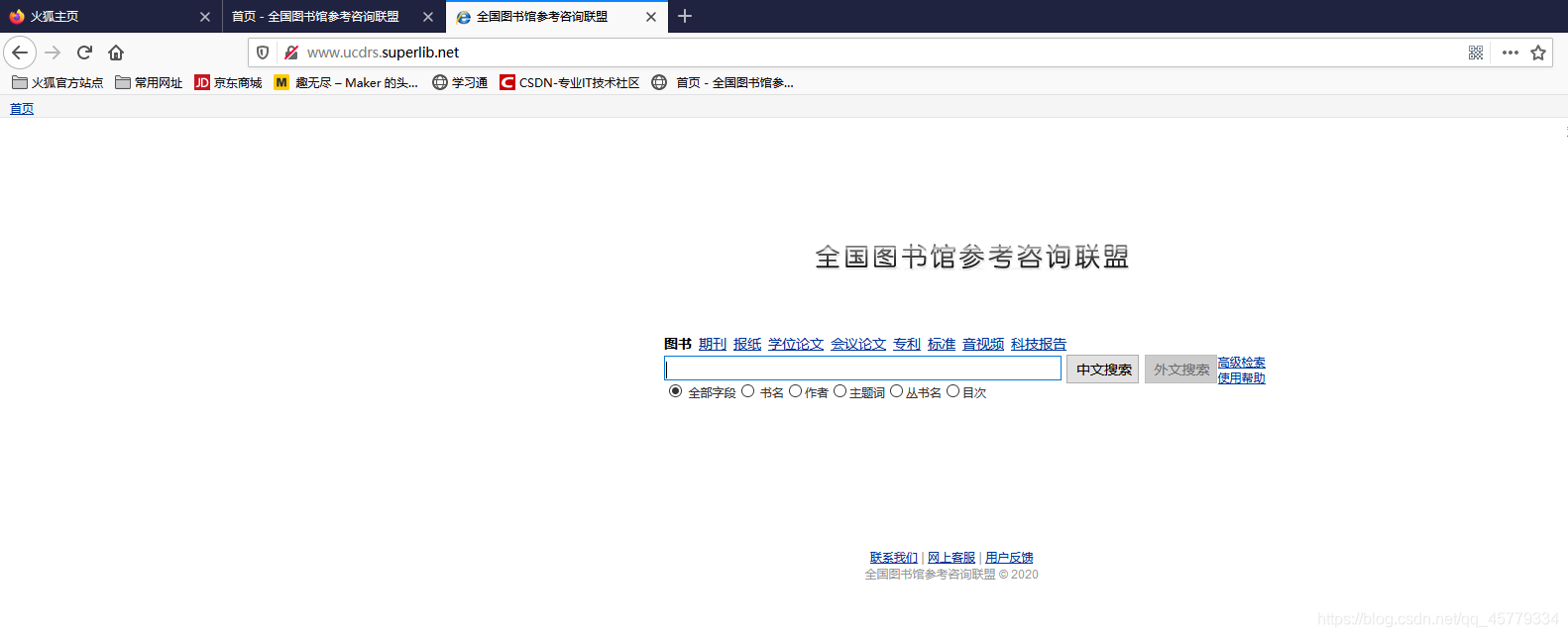Open a new tab with the plus button

[685, 16]
